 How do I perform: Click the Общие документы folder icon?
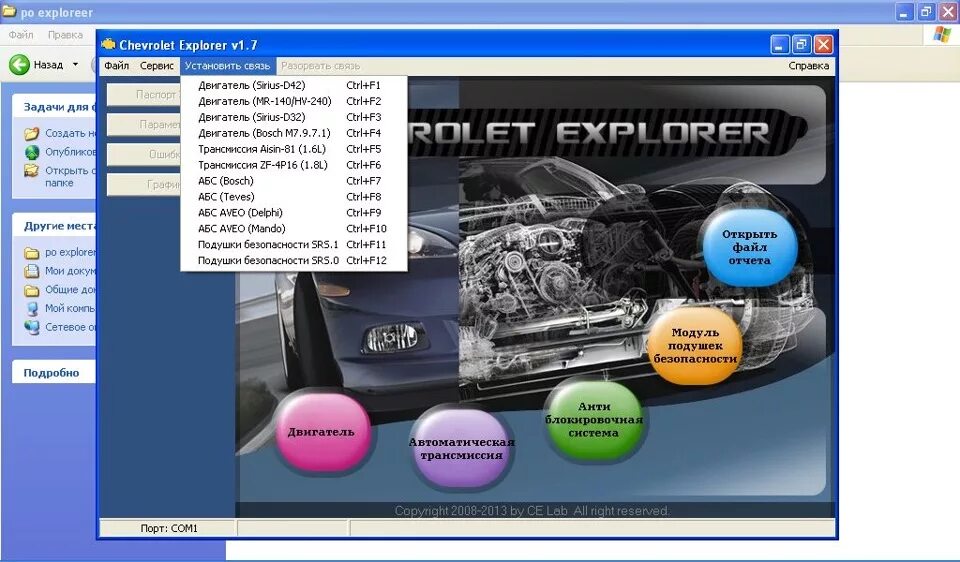coord(32,290)
